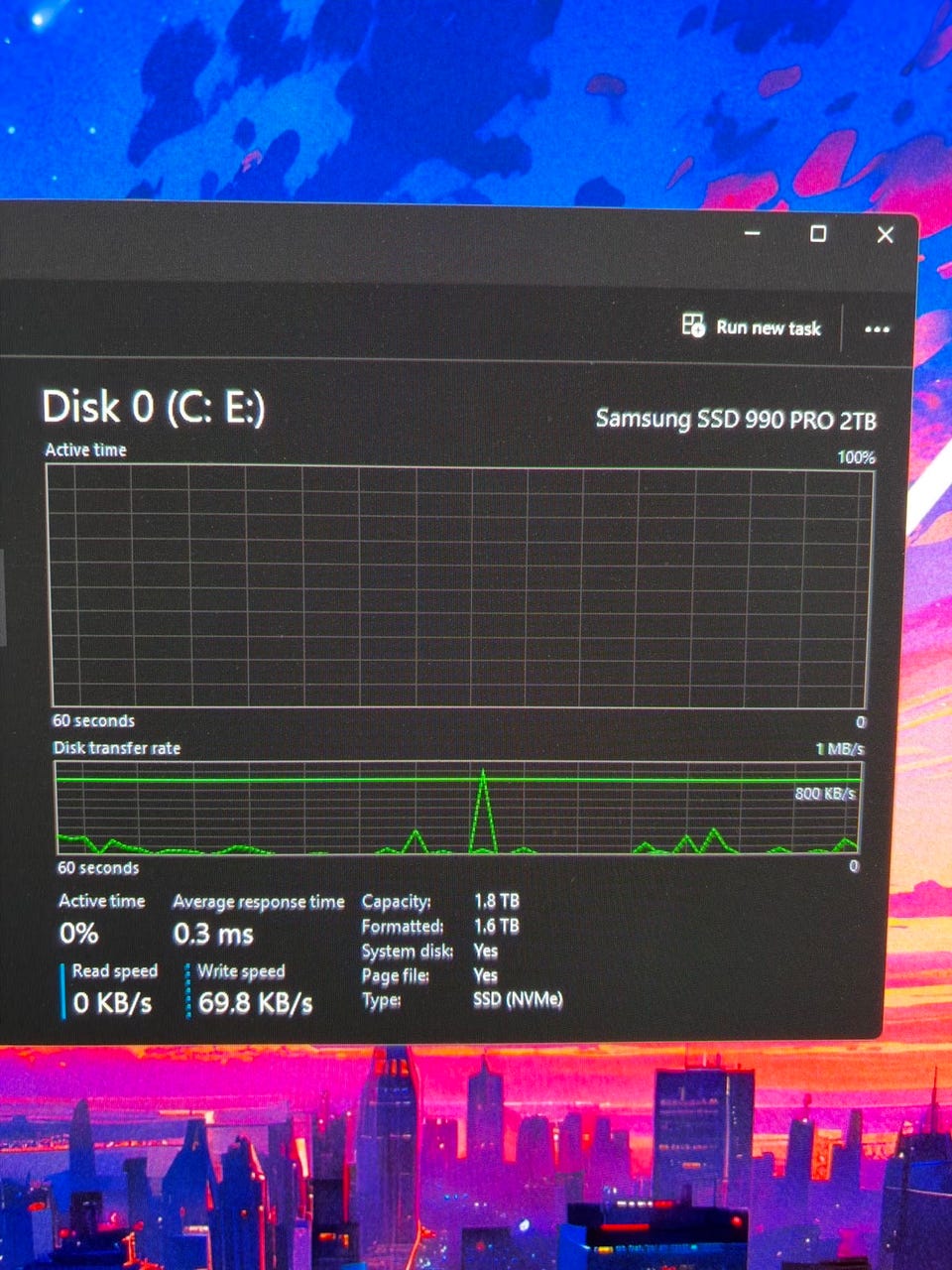Viewport: 952px width, 1270px height.
Task: Minimize the Task Manager window
Action: click(x=753, y=233)
